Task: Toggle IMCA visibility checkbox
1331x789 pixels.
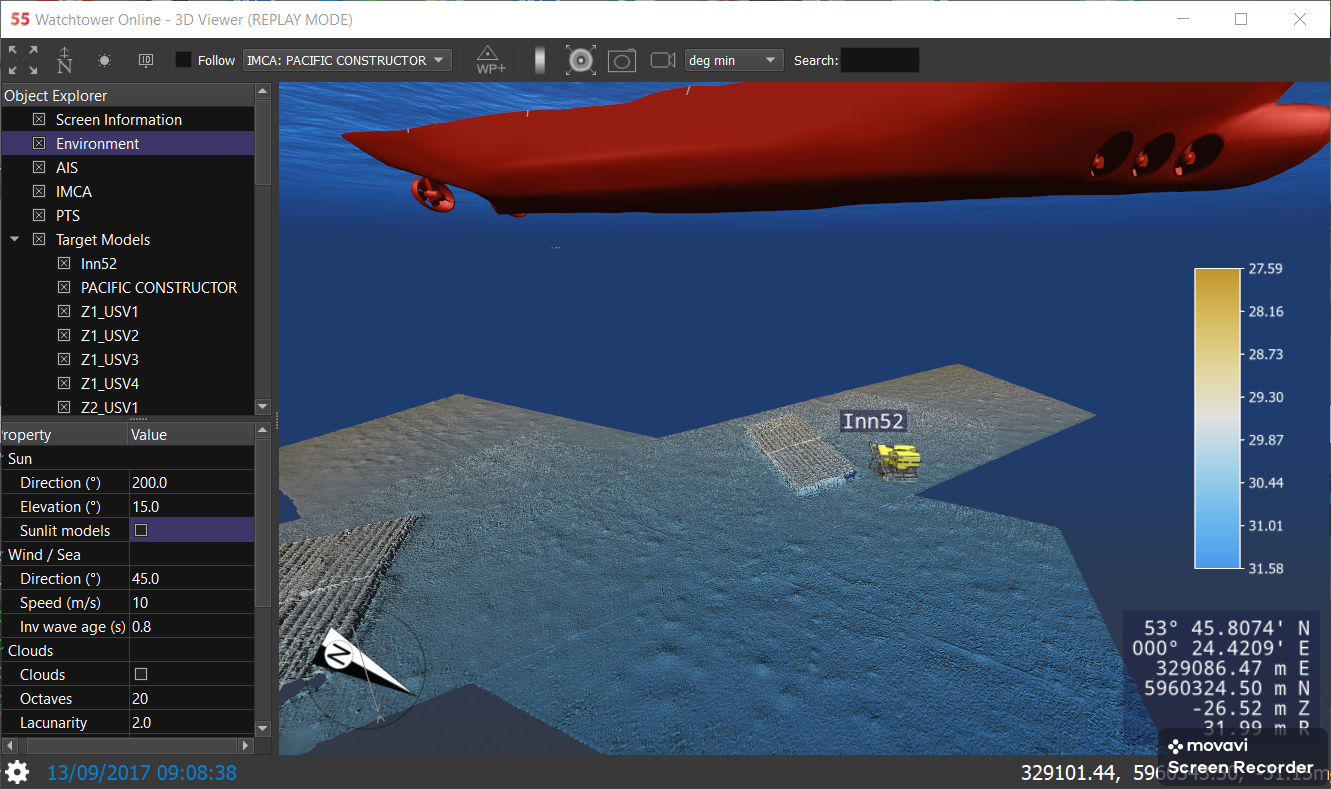Action: pos(39,191)
